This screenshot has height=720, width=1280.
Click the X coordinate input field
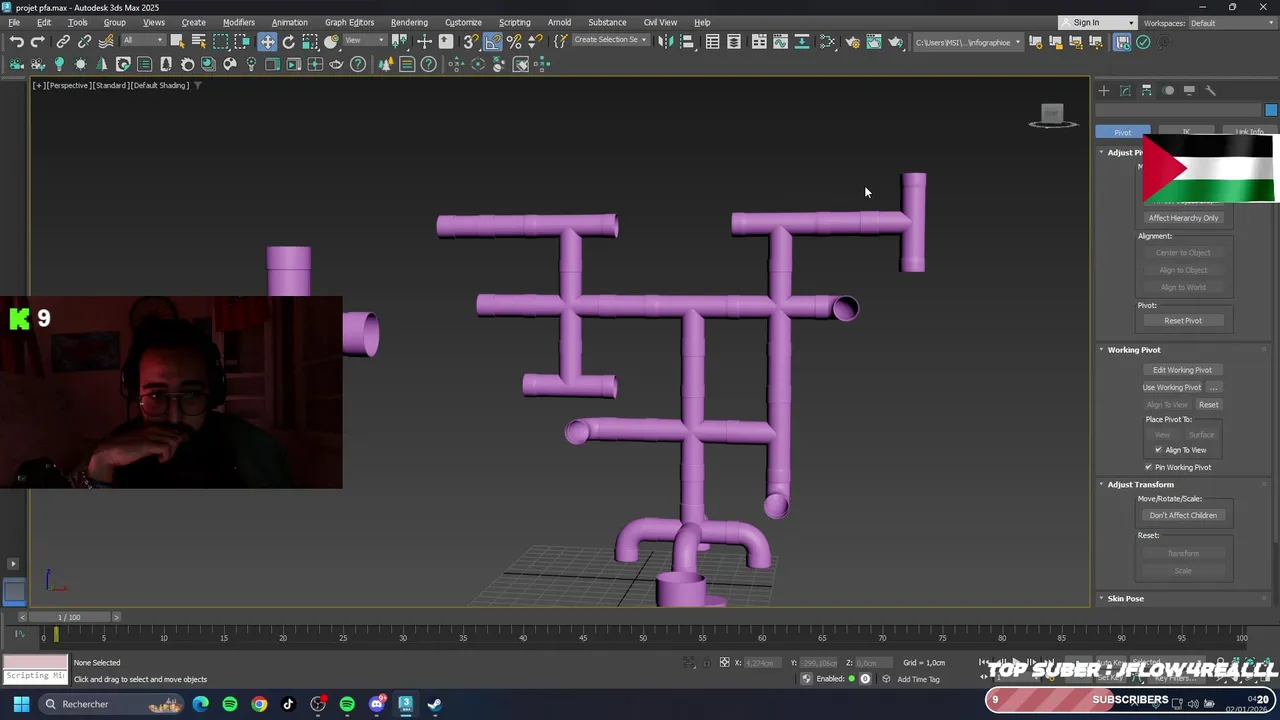[761, 663]
